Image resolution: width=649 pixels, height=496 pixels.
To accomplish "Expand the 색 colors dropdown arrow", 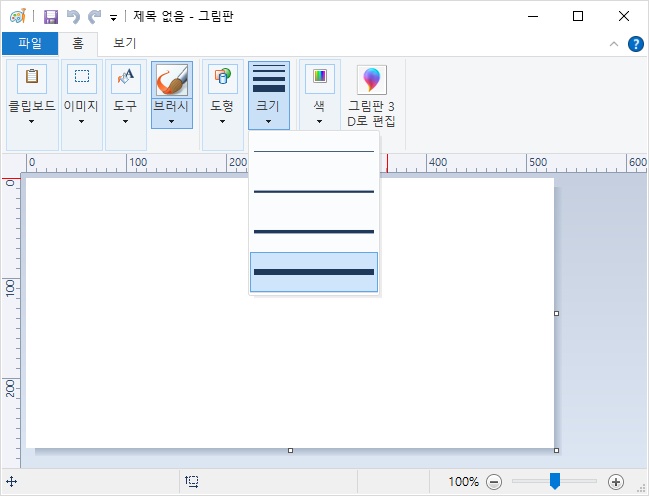I will pos(320,121).
